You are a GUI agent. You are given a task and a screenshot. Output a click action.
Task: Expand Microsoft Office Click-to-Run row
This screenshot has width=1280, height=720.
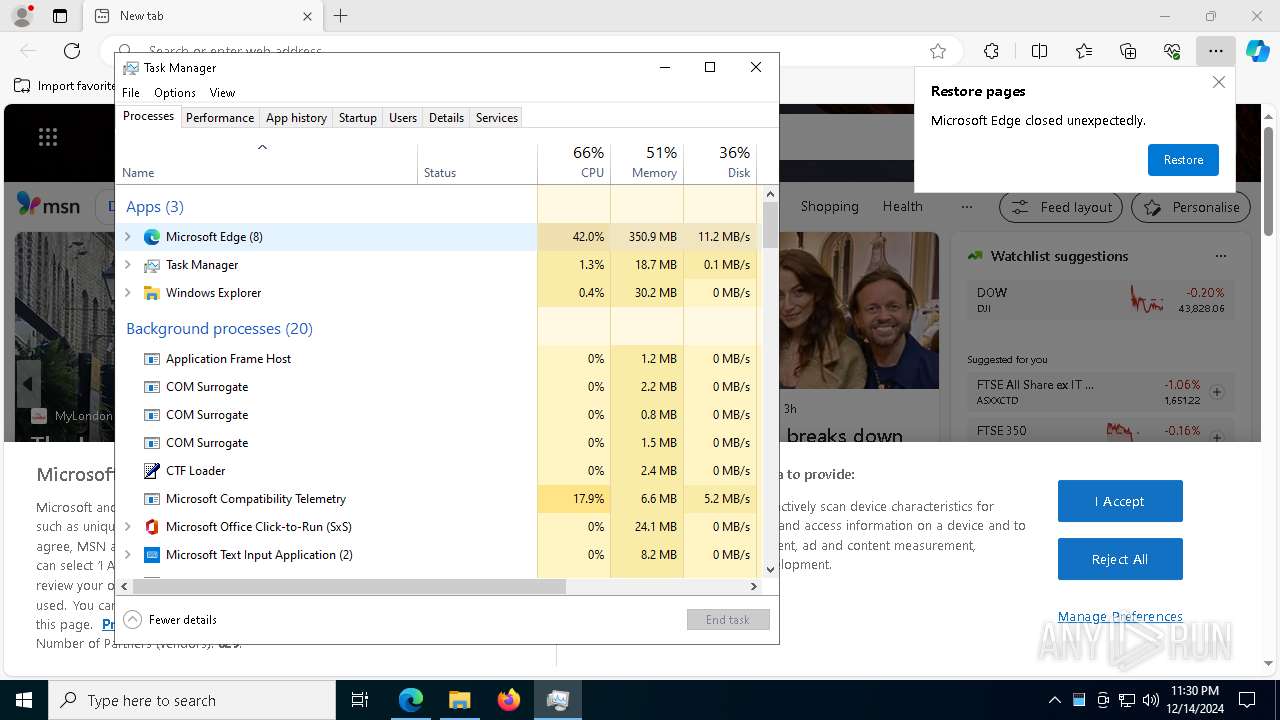pos(128,527)
